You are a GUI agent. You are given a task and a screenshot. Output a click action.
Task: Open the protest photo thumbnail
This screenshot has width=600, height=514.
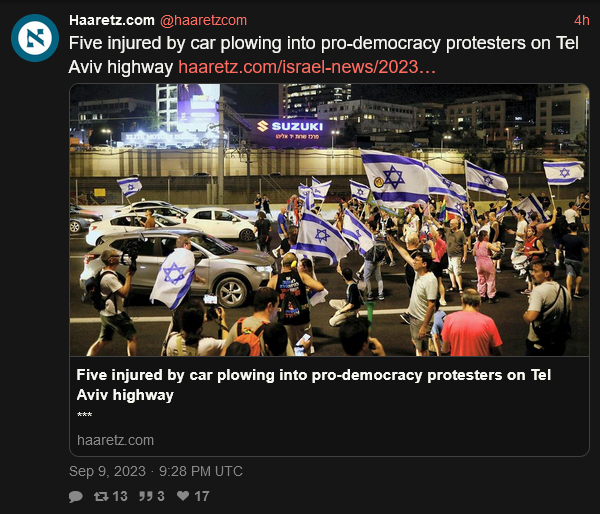click(x=329, y=220)
